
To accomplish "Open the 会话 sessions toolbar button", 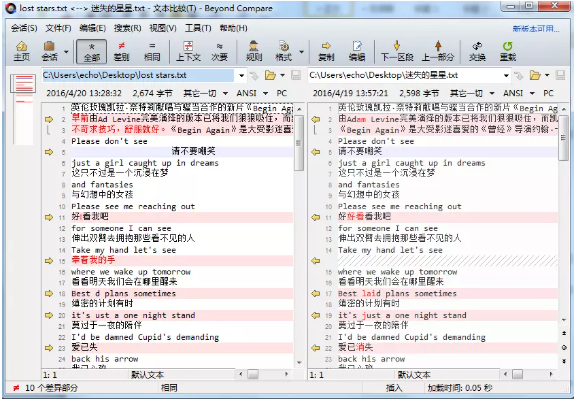I will tap(49, 51).
